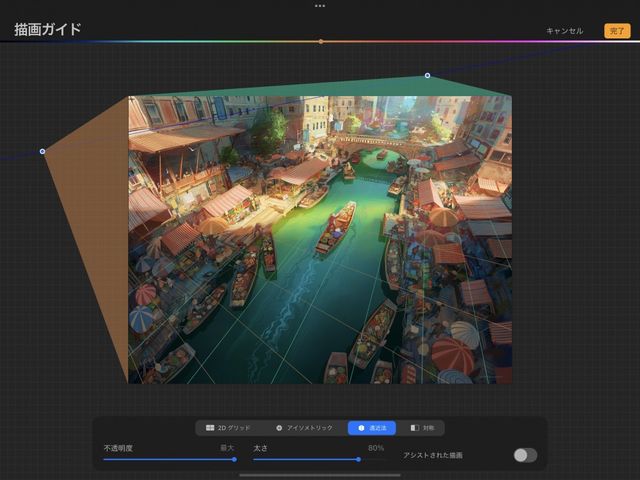Click the perspective cube icon
Screen dimensions: 640x480
click(361, 428)
